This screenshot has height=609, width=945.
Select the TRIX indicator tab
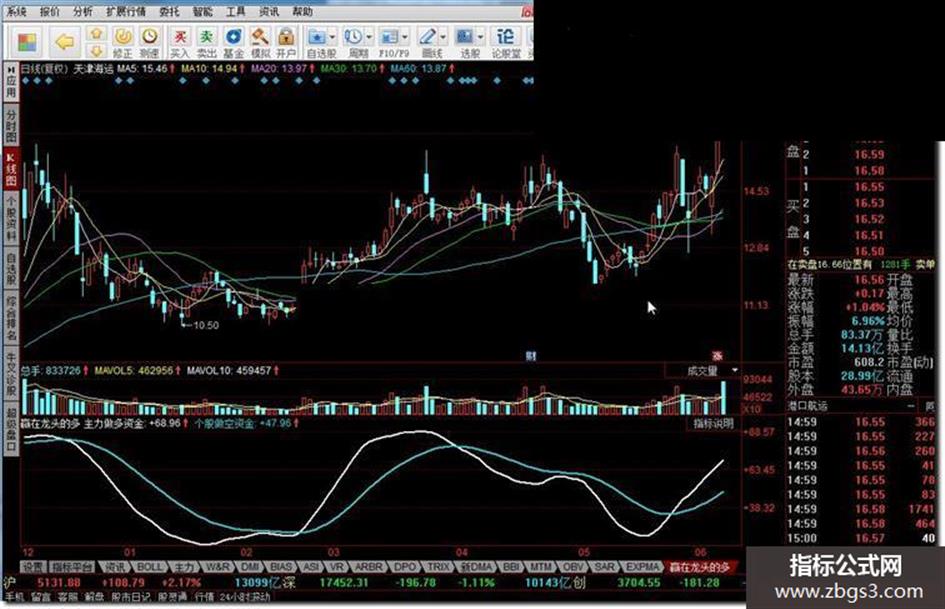[x=438, y=567]
